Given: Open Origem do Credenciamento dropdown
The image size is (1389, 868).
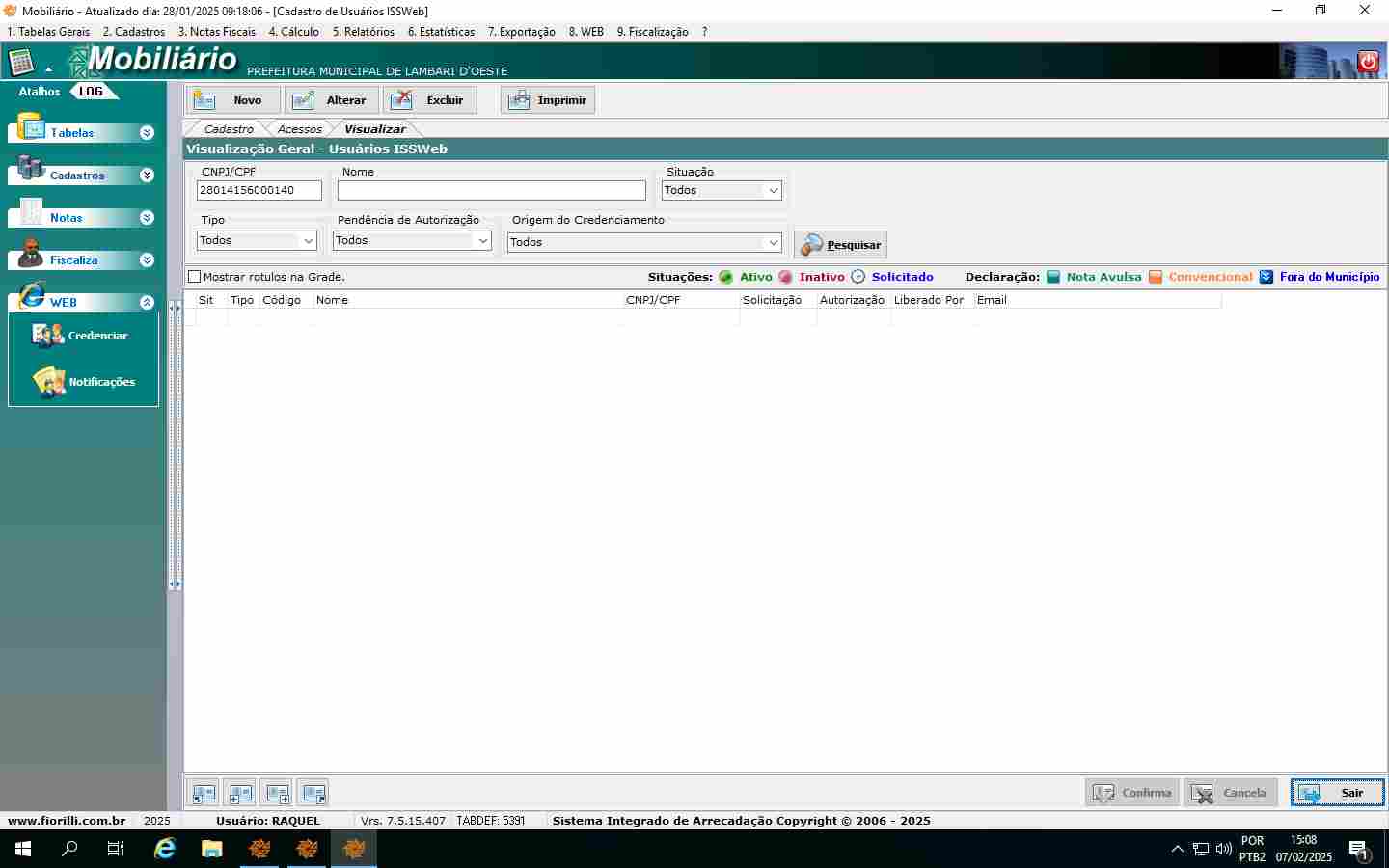Looking at the screenshot, I should pos(773,243).
